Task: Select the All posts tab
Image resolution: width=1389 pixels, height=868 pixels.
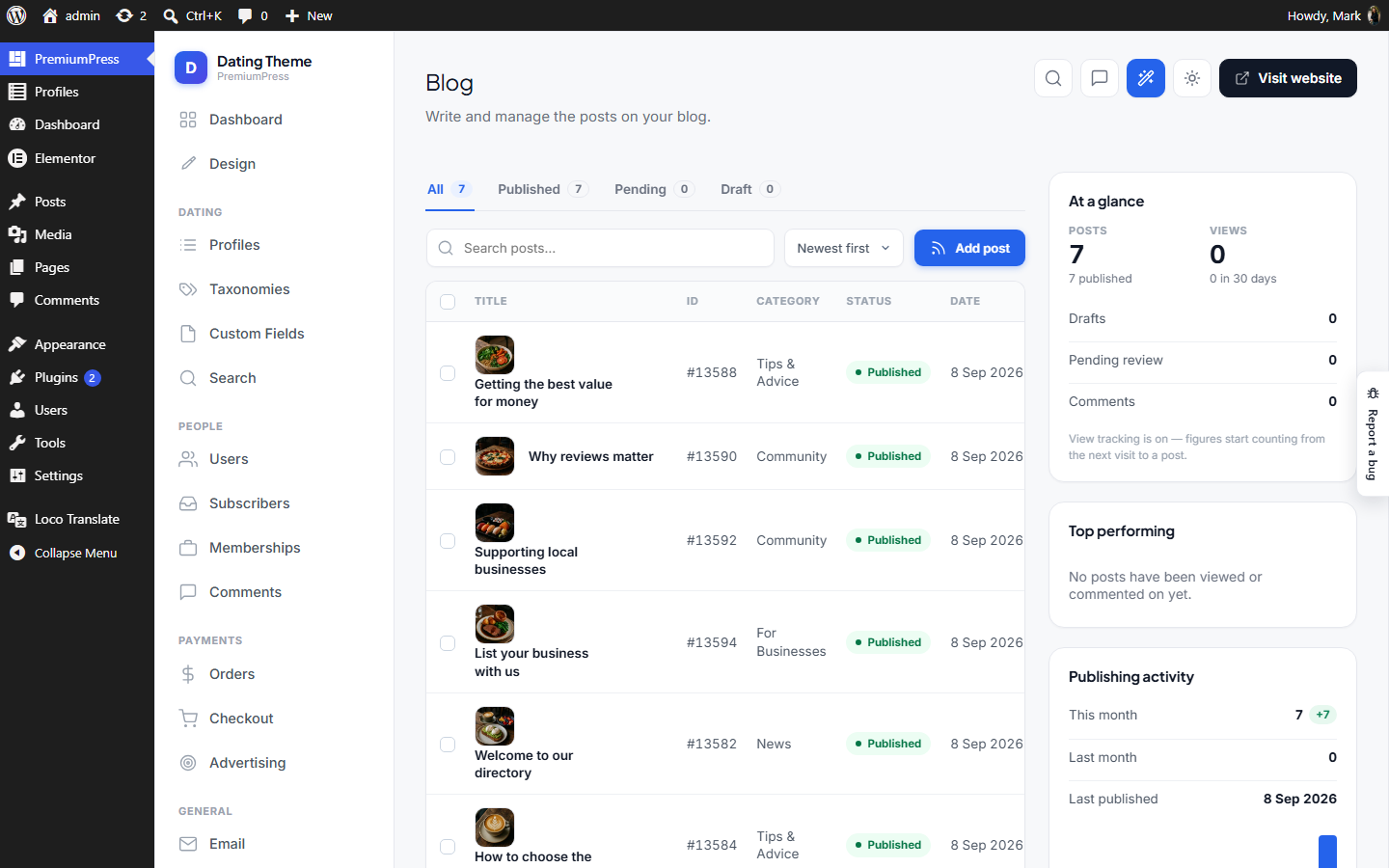Action: coord(449,189)
